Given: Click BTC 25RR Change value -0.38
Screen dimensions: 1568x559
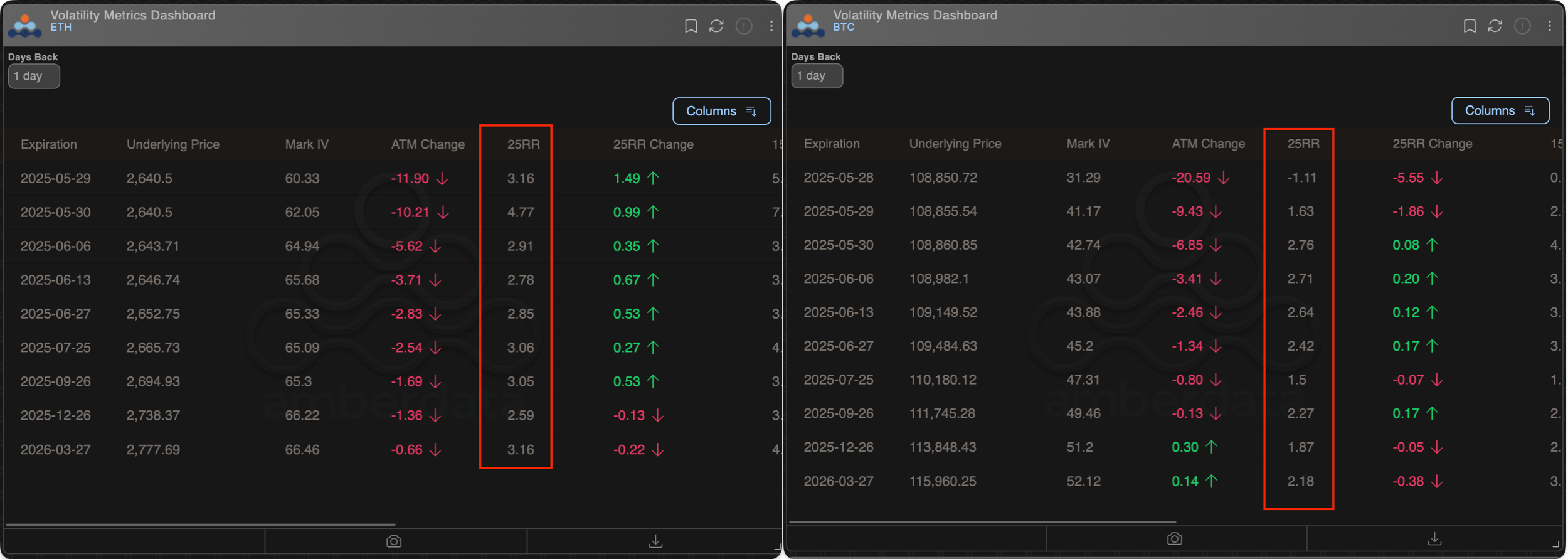Looking at the screenshot, I should 1408,482.
